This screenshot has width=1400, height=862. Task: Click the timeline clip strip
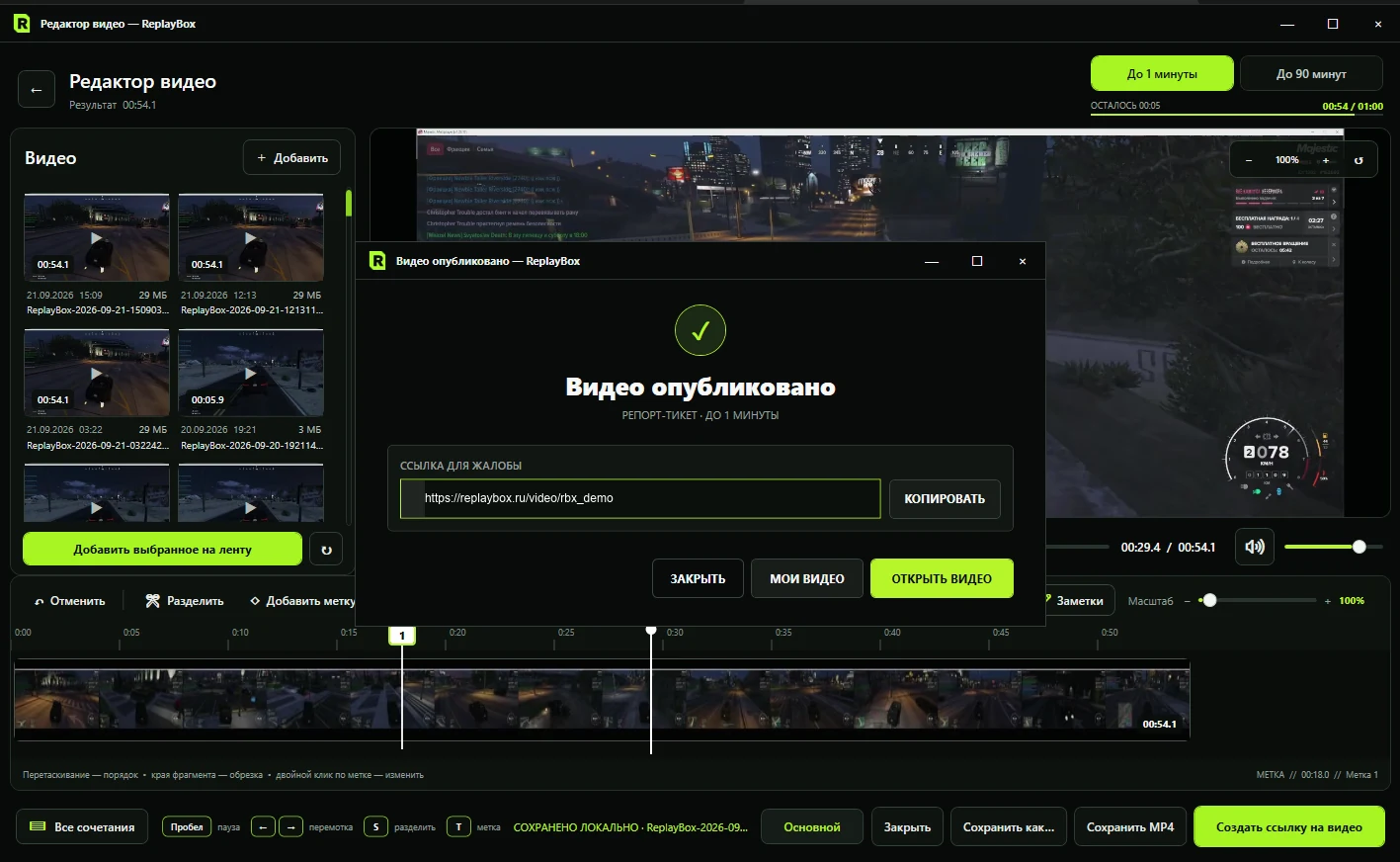602,700
